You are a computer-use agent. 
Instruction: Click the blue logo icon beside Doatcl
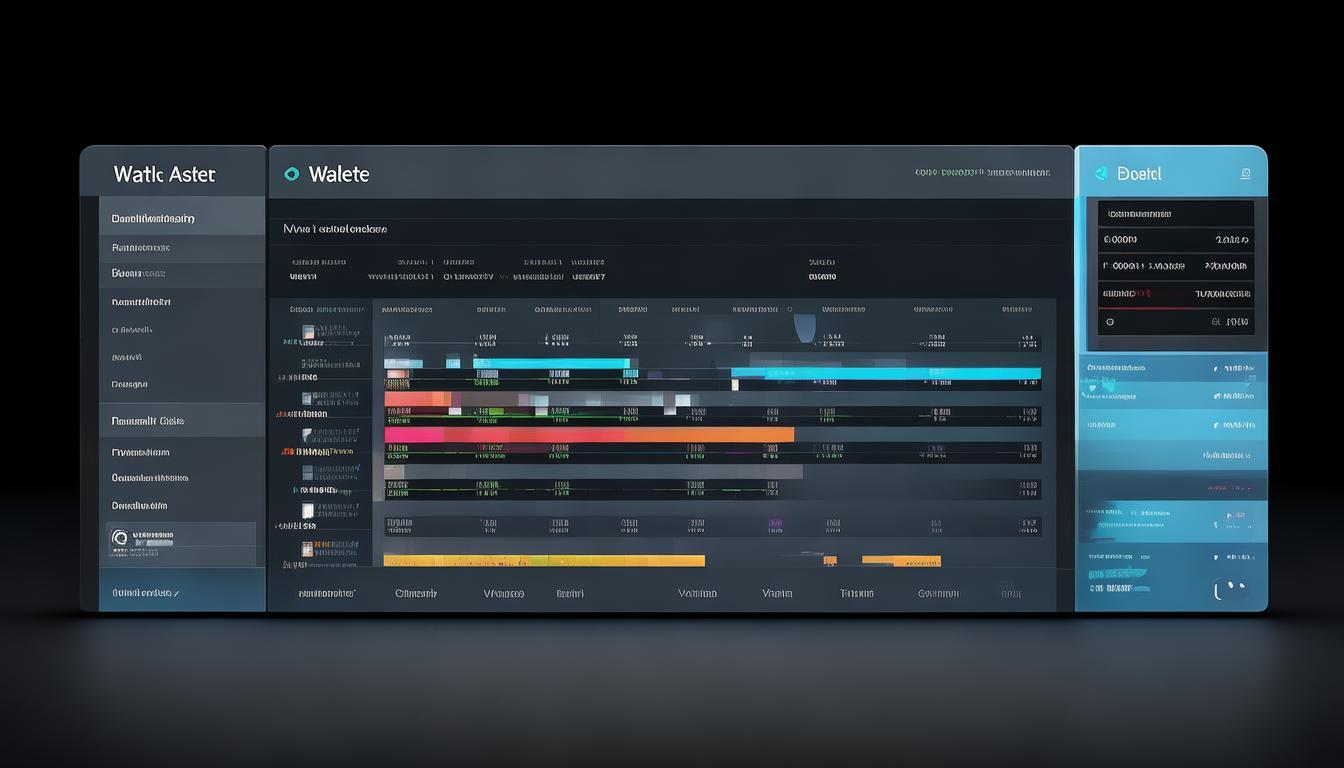[x=1101, y=174]
